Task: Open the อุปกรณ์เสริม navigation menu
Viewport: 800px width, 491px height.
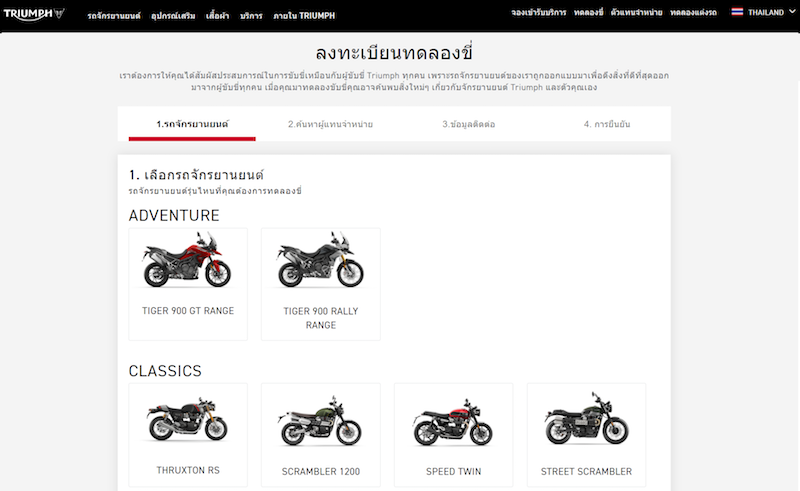Action: pyautogui.click(x=173, y=16)
